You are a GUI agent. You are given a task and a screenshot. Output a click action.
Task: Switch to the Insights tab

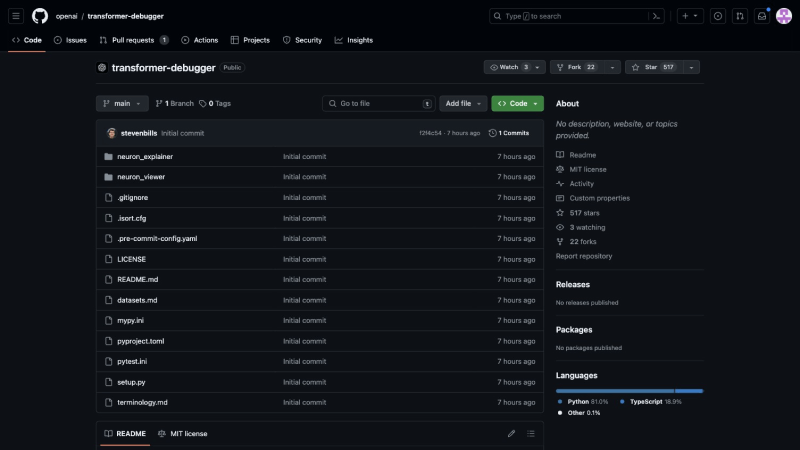[x=354, y=40]
